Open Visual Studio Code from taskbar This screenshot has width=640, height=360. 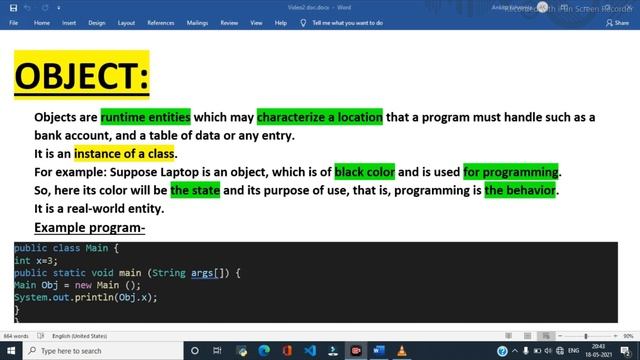point(310,351)
